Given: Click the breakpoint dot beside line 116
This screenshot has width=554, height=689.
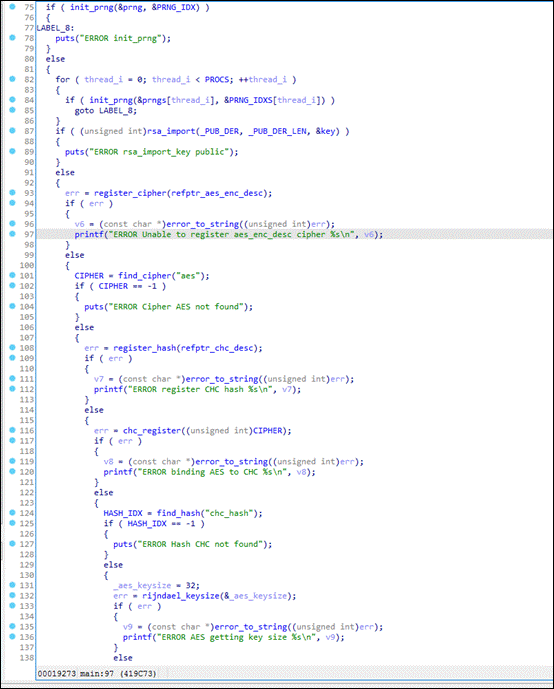Looking at the screenshot, I should click(12, 430).
